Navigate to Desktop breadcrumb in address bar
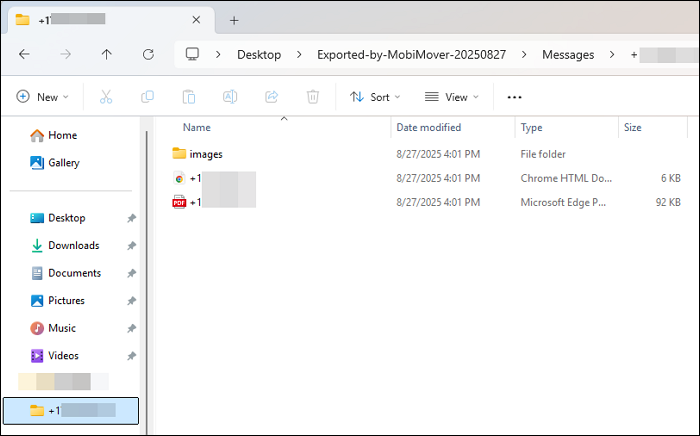The width and height of the screenshot is (700, 436). point(259,54)
